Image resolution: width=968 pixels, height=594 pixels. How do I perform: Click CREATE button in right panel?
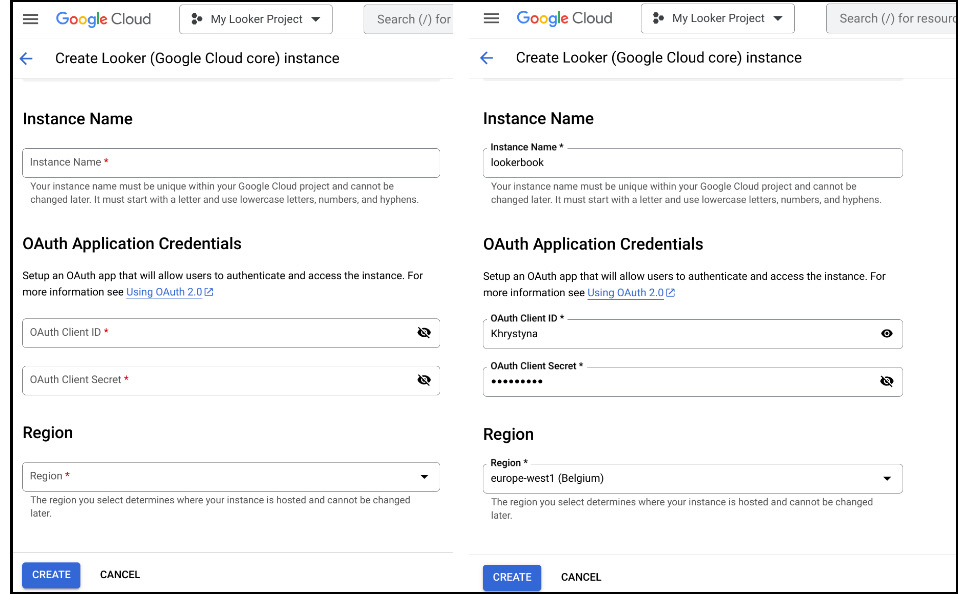click(512, 577)
